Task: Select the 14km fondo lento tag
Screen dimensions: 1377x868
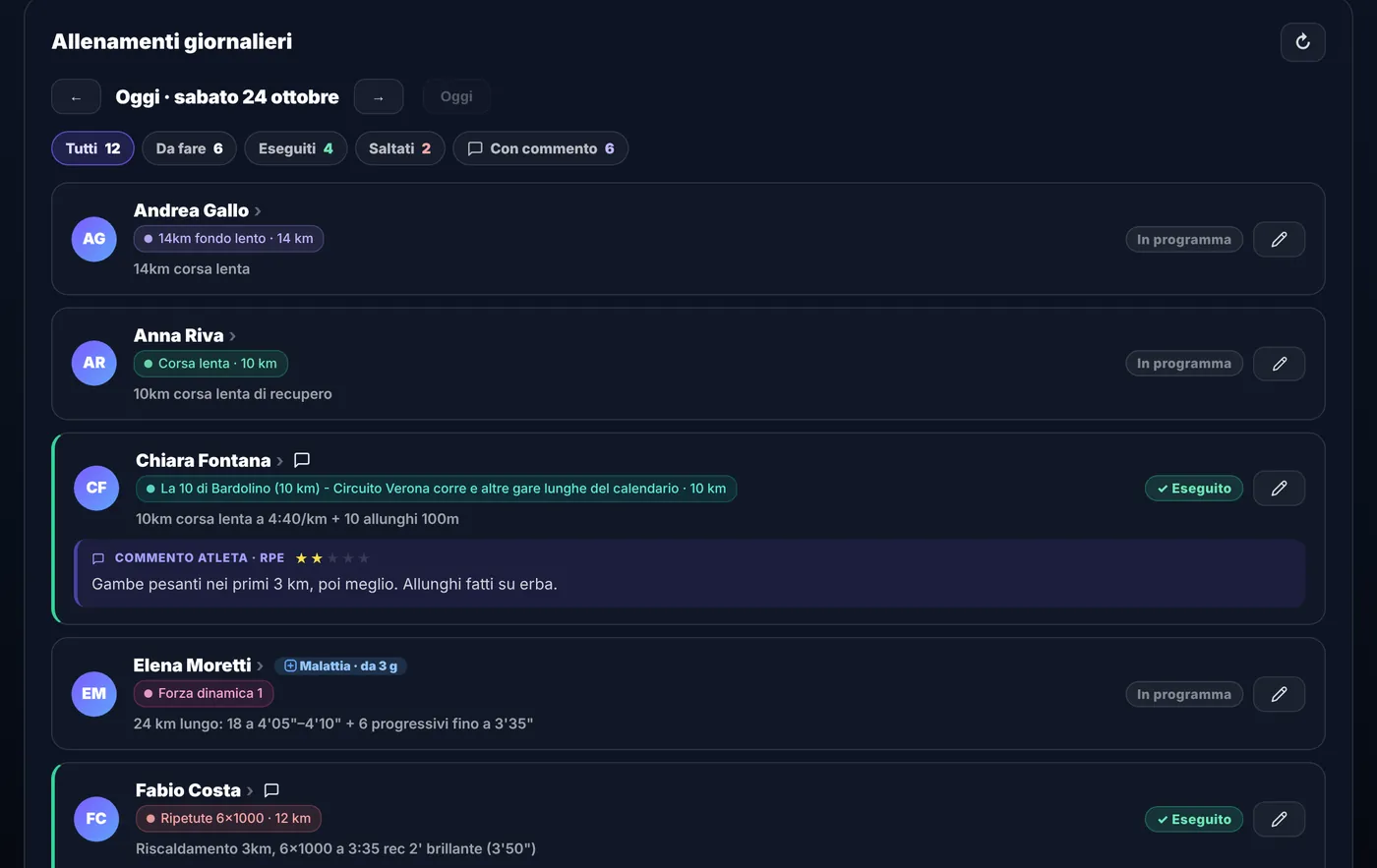Action: point(228,239)
